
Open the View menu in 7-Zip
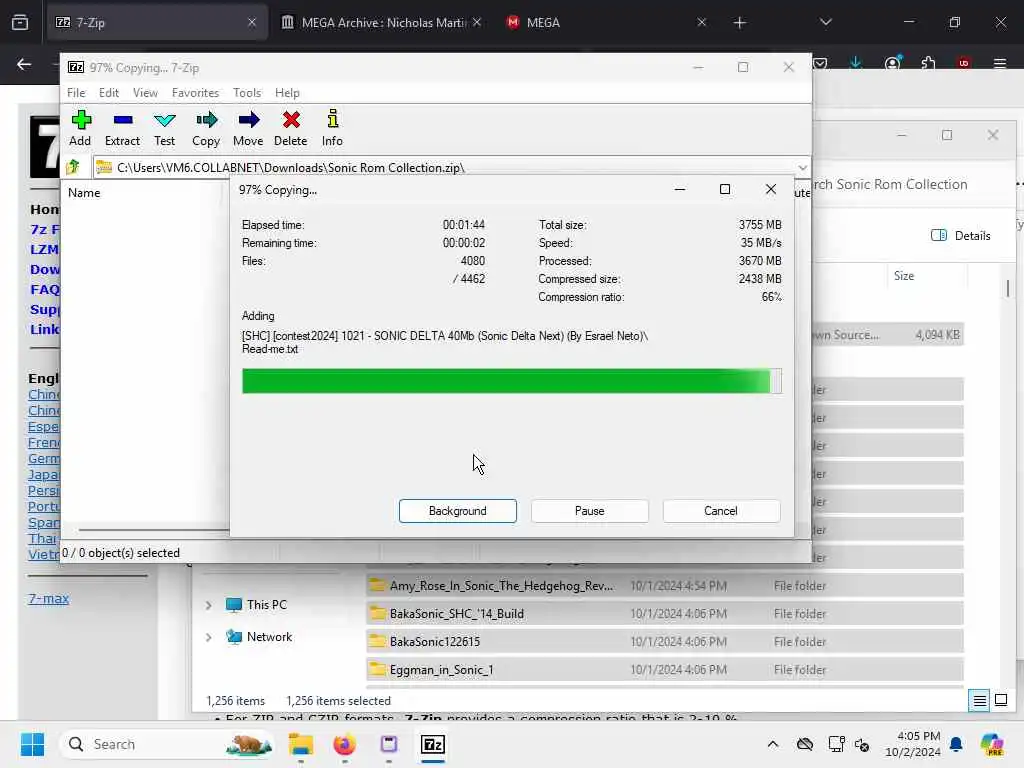(145, 93)
